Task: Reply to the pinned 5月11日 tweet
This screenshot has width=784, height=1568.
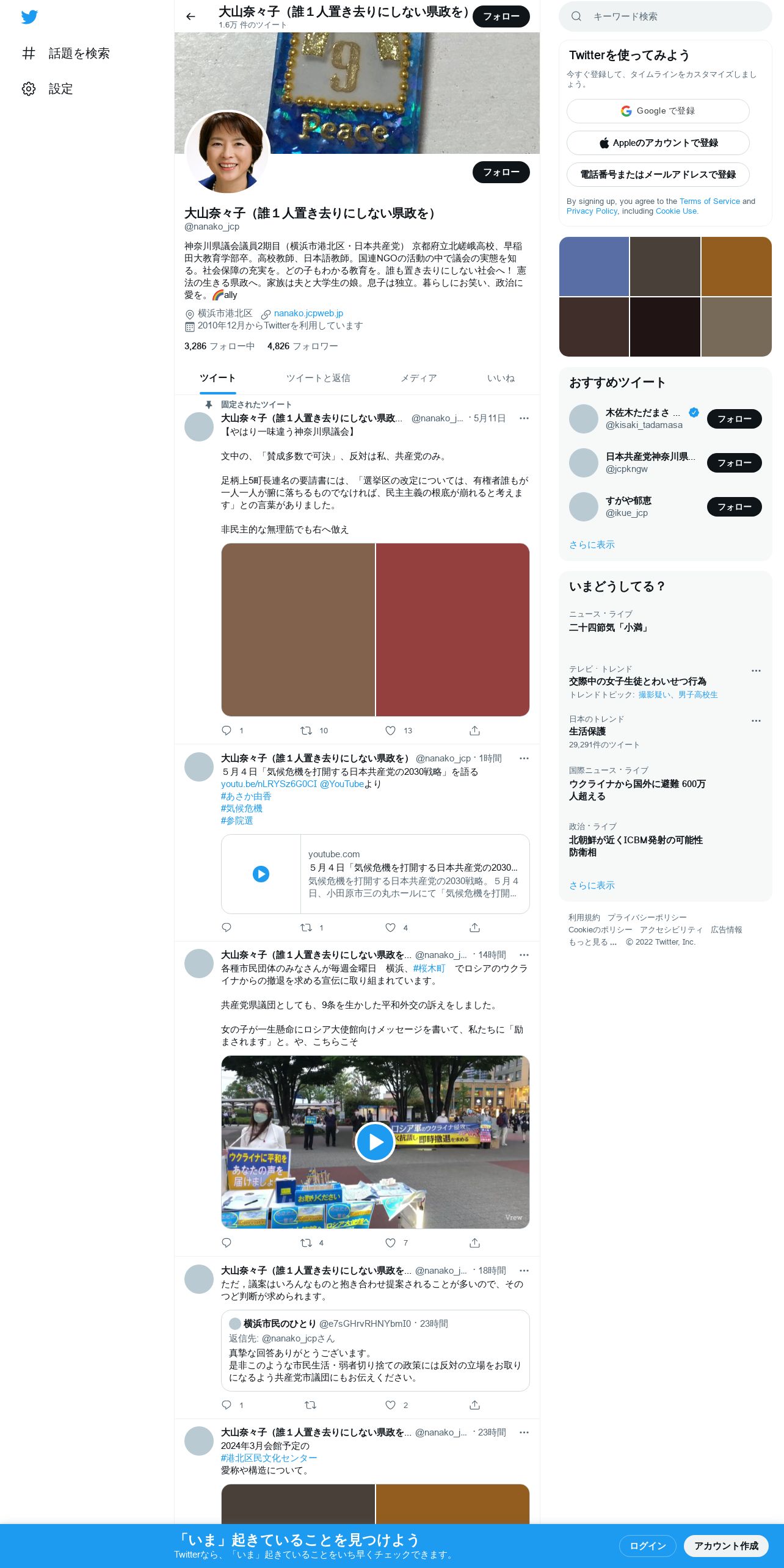Action: pos(227,730)
